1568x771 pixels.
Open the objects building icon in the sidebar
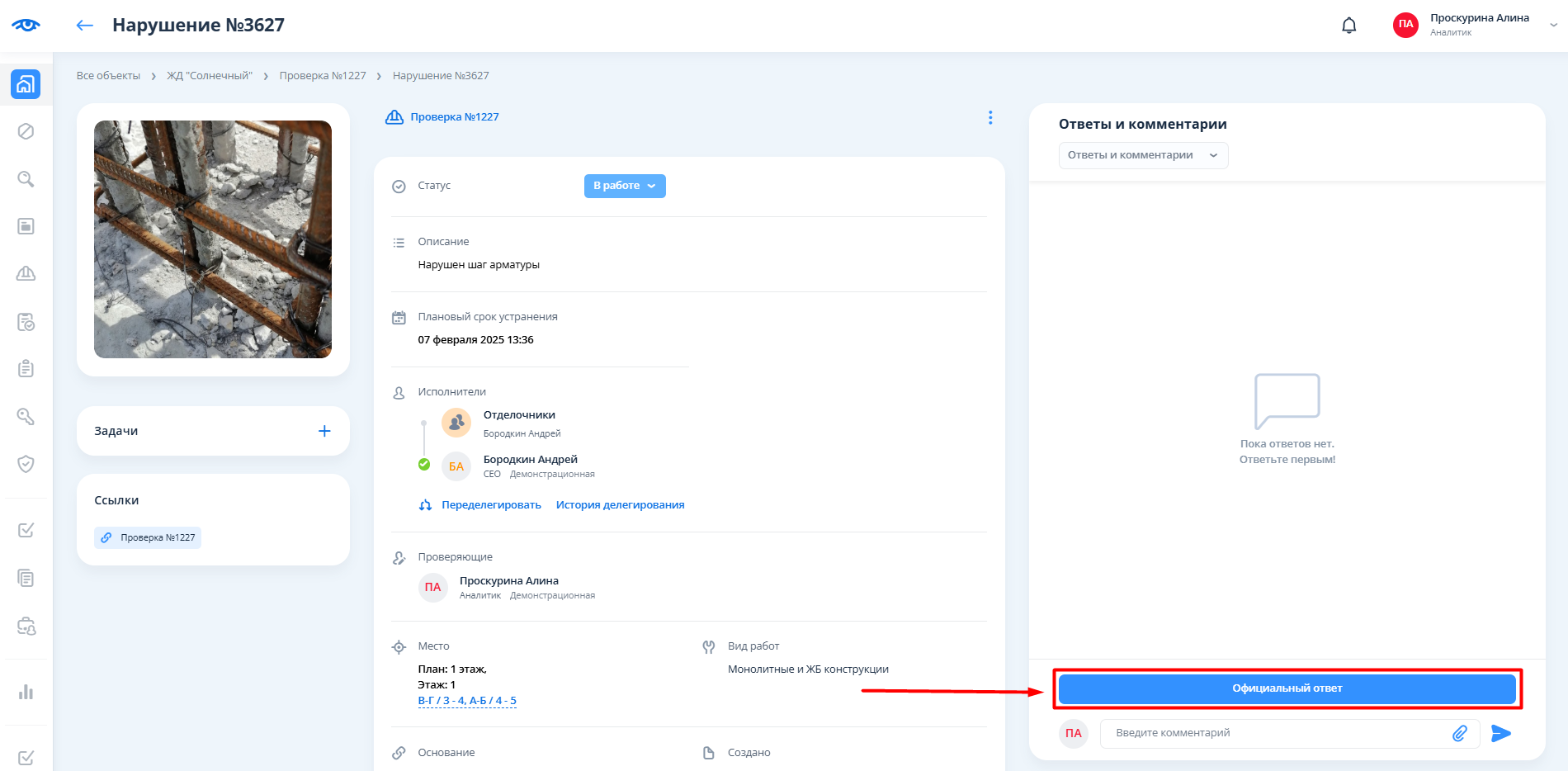click(x=26, y=84)
